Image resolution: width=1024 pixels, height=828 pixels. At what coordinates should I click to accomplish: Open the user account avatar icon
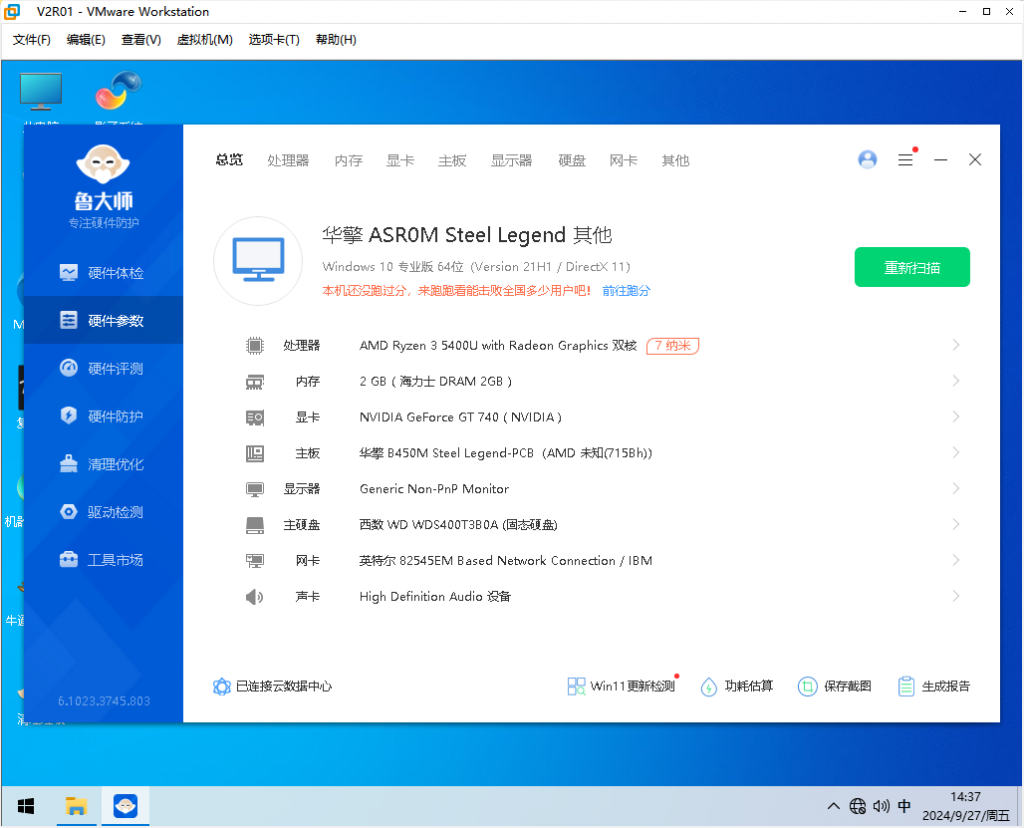coord(867,159)
